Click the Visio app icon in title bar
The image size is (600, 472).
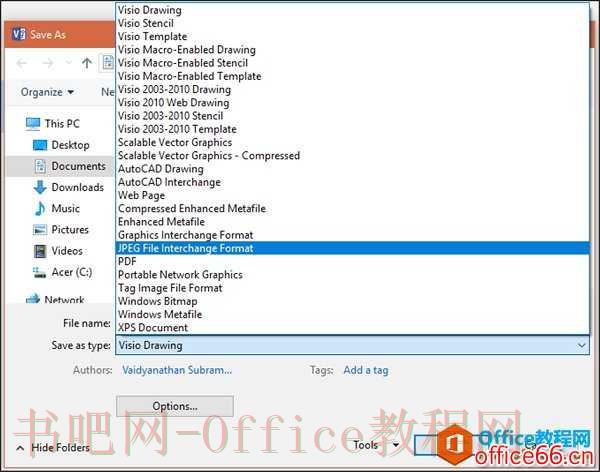click(x=18, y=34)
